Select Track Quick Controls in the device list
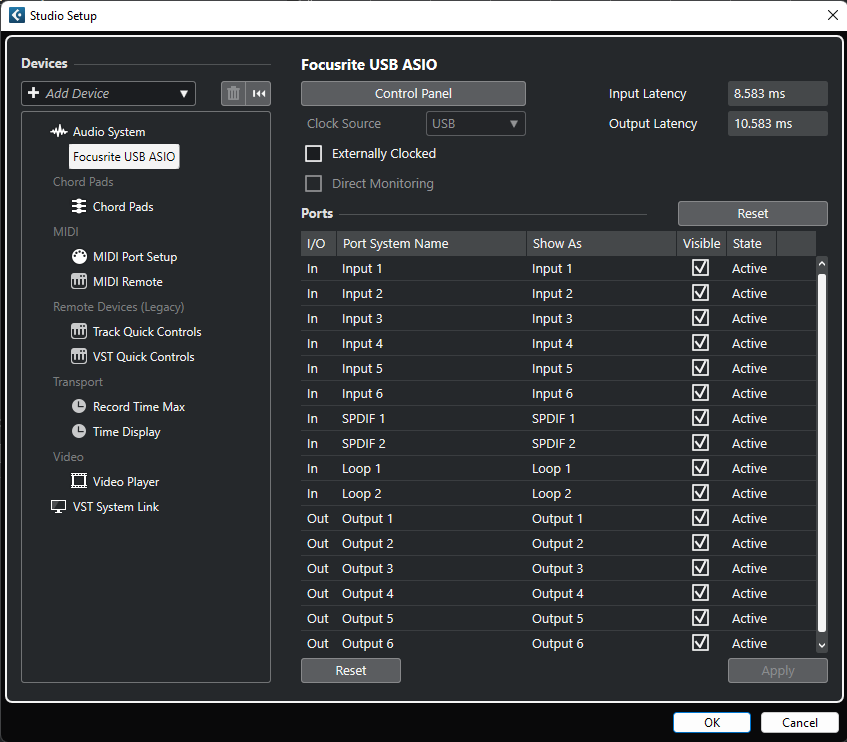 click(x=147, y=332)
